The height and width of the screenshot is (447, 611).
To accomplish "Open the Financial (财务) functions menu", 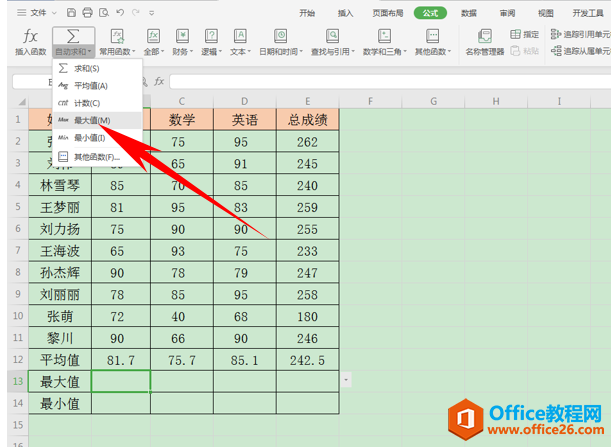I will click(x=182, y=42).
